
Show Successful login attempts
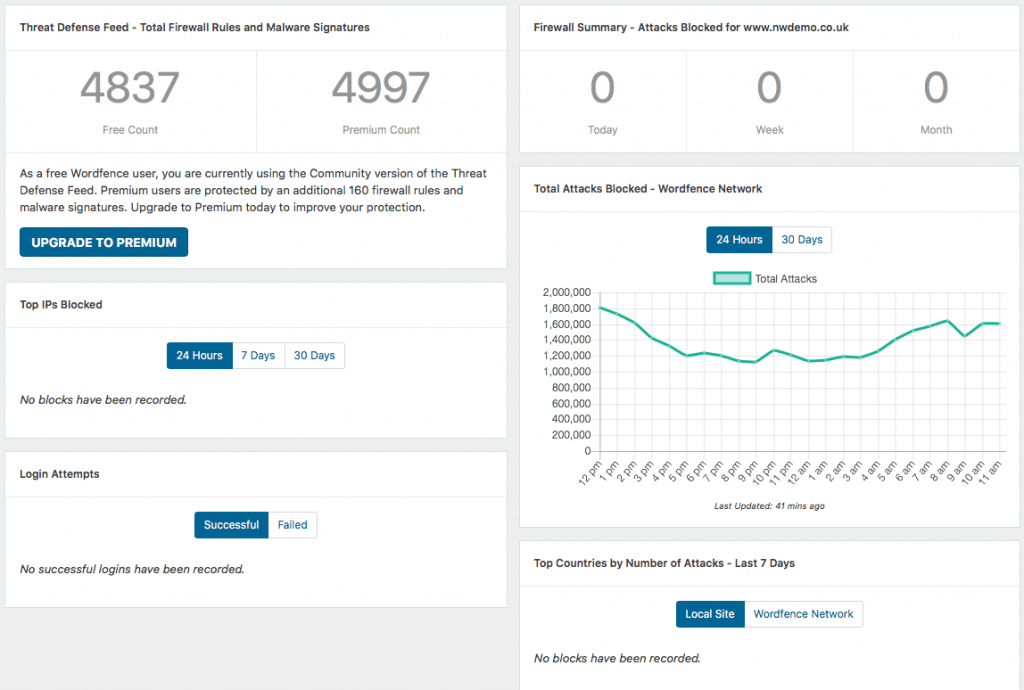pyautogui.click(x=231, y=525)
